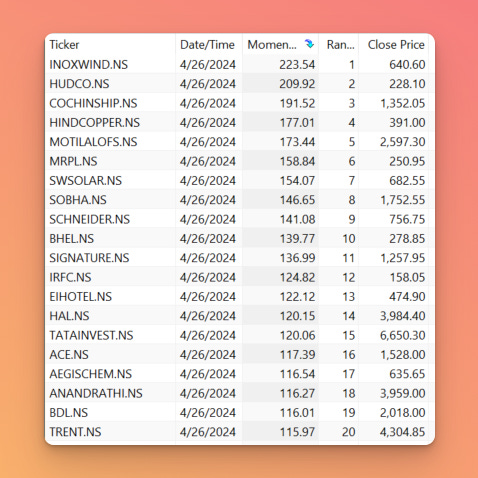Select the BHEL.NS ticker cell
Screen dimensions: 478x478
[x=72, y=238]
